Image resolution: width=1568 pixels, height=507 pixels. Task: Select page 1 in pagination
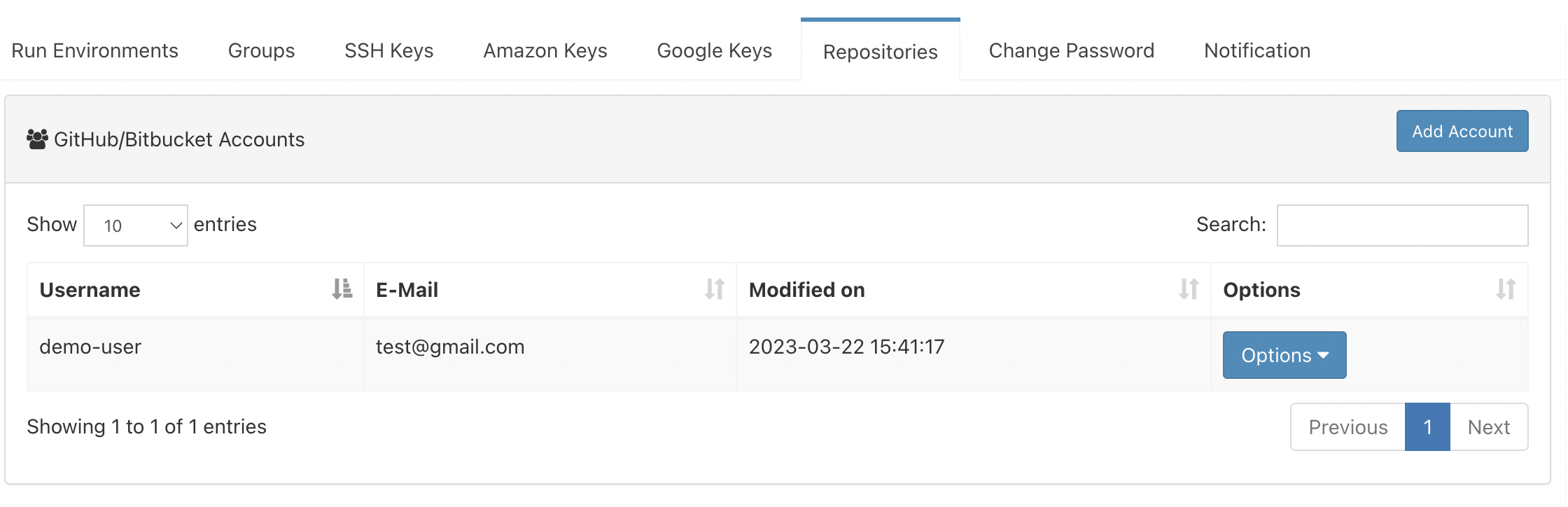click(x=1427, y=427)
